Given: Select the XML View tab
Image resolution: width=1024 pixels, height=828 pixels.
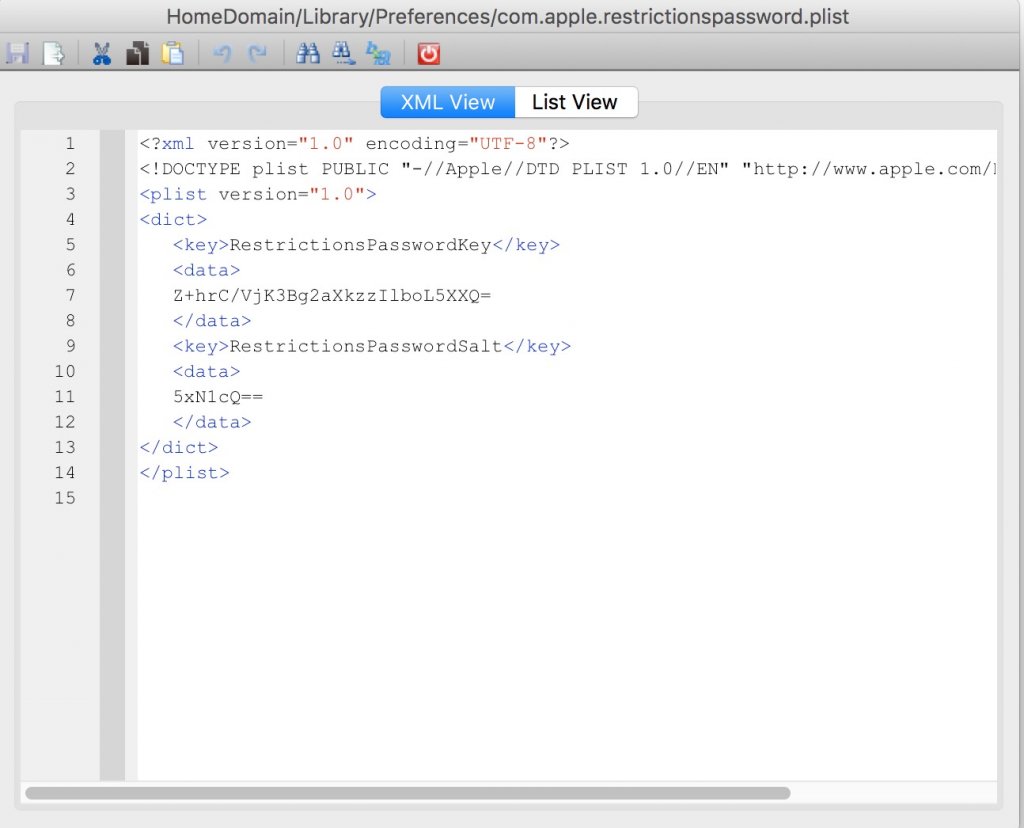Looking at the screenshot, I should coord(447,101).
